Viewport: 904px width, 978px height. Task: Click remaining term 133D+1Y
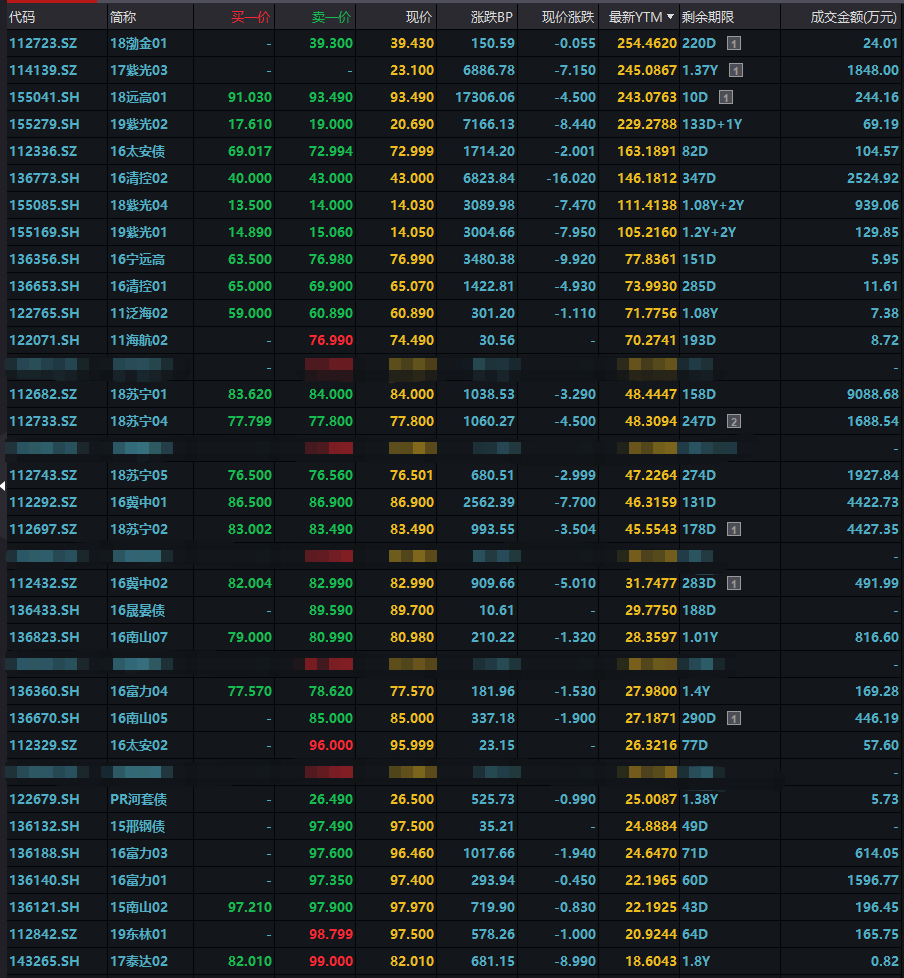point(712,125)
